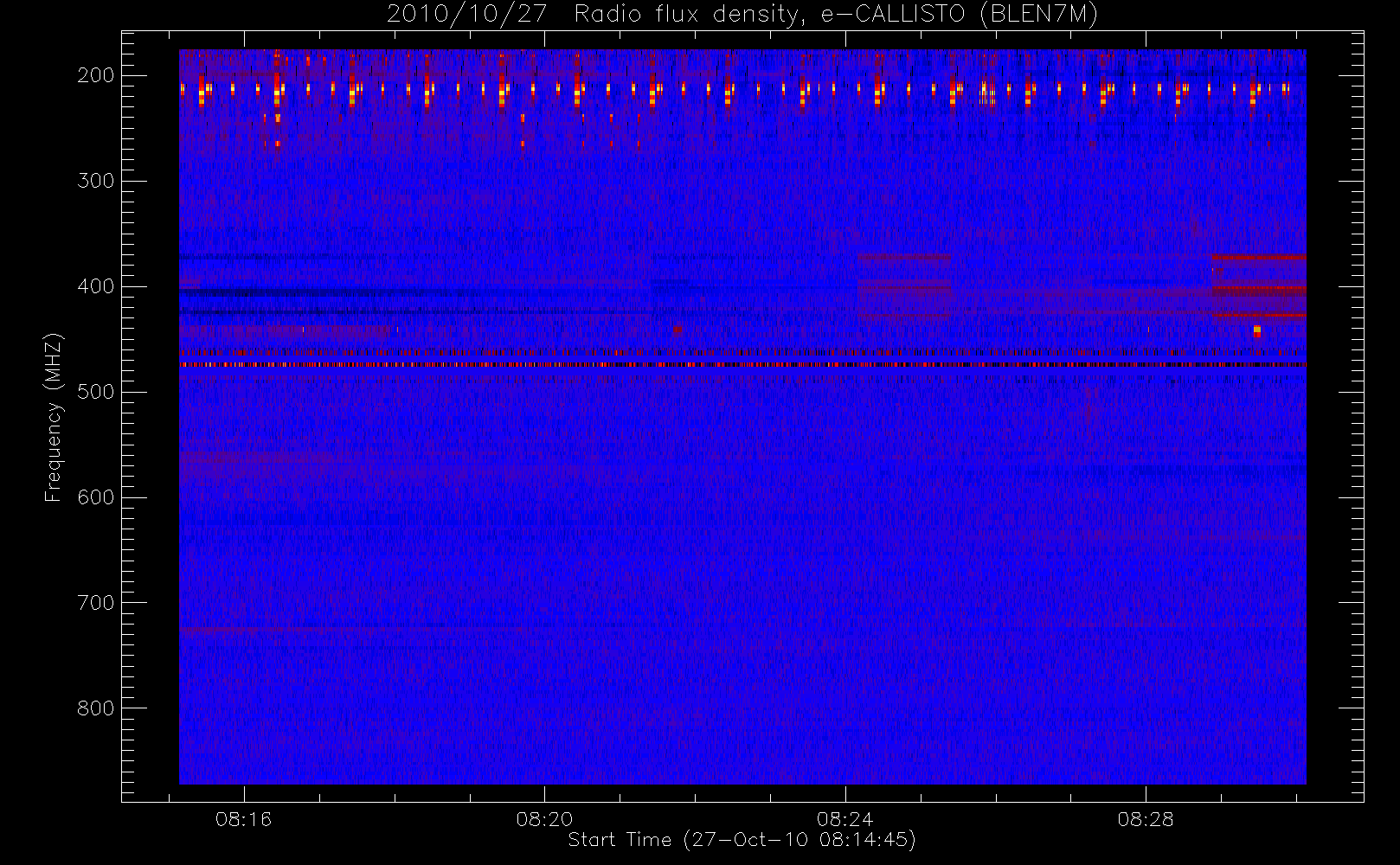Click the "Start Time (27-Oct-10 08:14:45)" axis label
The width and height of the screenshot is (1400, 865).
[x=742, y=840]
